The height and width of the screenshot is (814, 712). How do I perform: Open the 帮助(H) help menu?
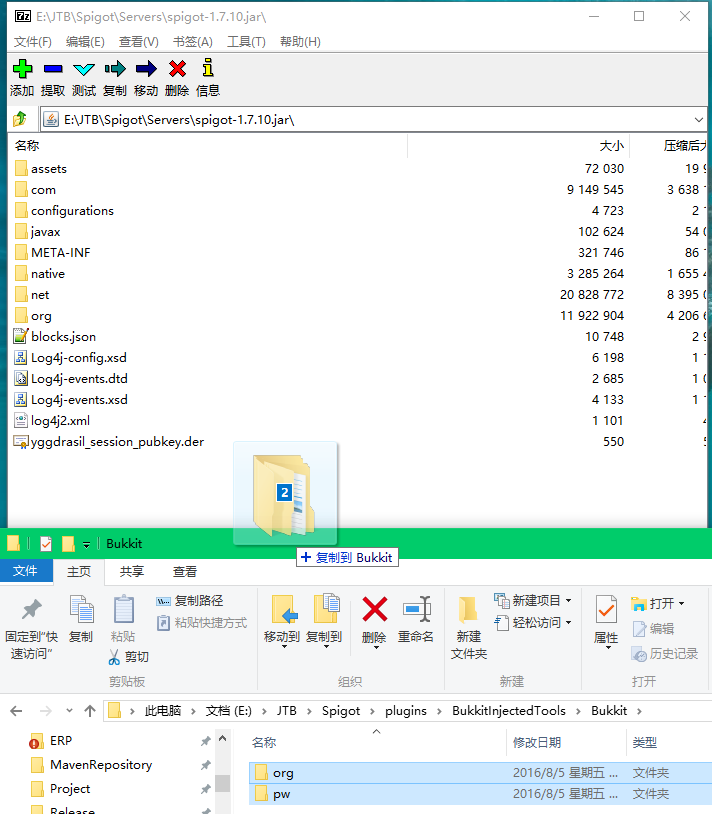300,42
